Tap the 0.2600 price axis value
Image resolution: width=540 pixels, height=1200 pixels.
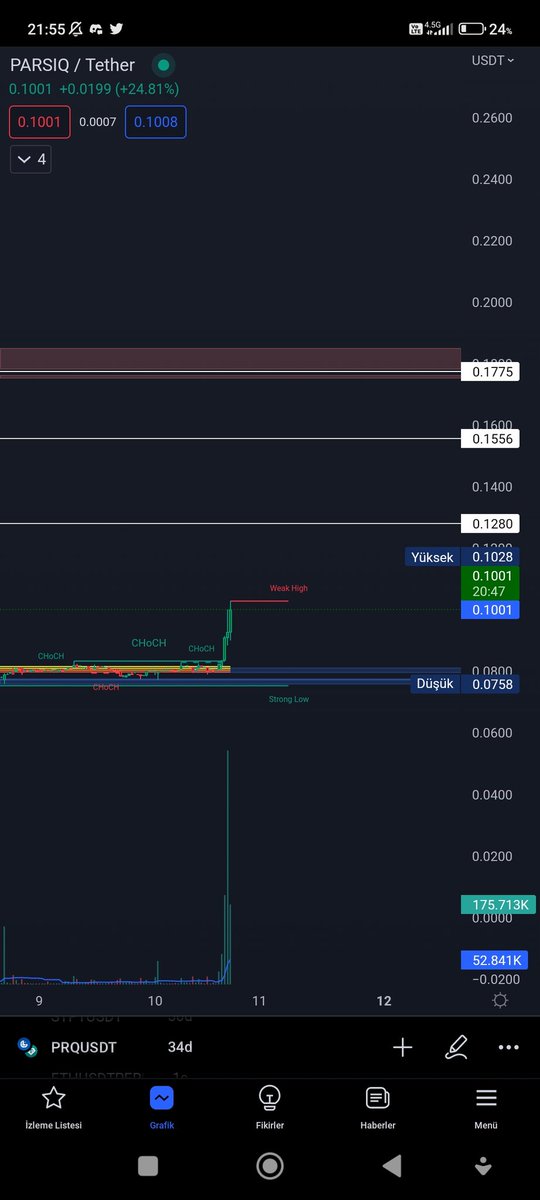click(492, 118)
